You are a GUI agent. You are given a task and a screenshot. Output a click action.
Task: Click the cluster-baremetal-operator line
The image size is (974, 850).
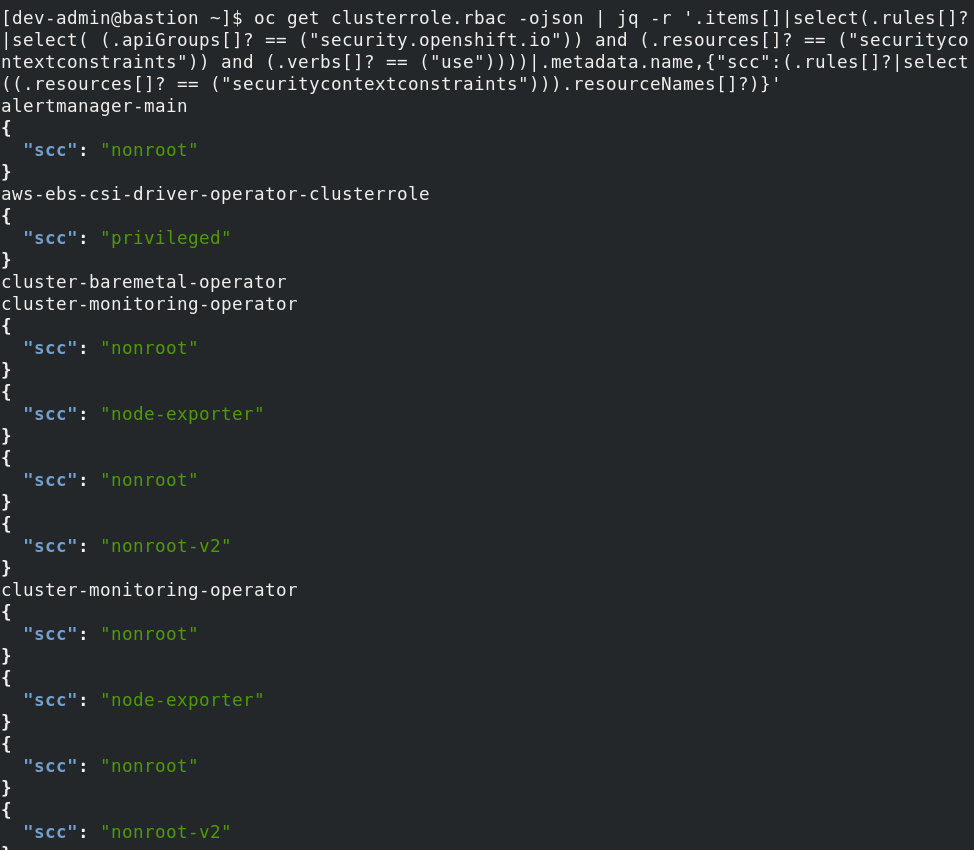(144, 282)
